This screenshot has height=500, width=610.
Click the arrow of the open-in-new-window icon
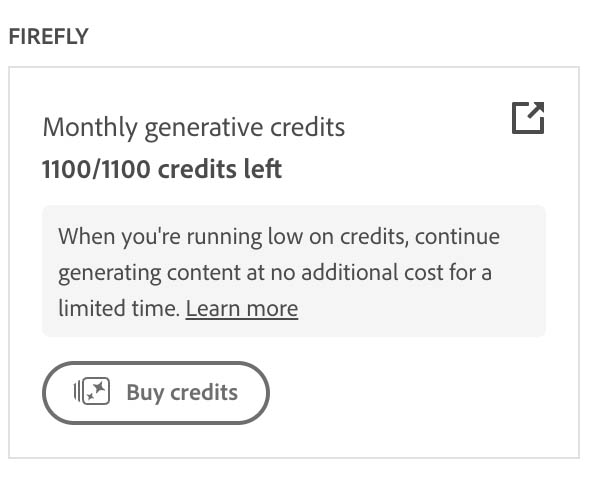tap(536, 110)
